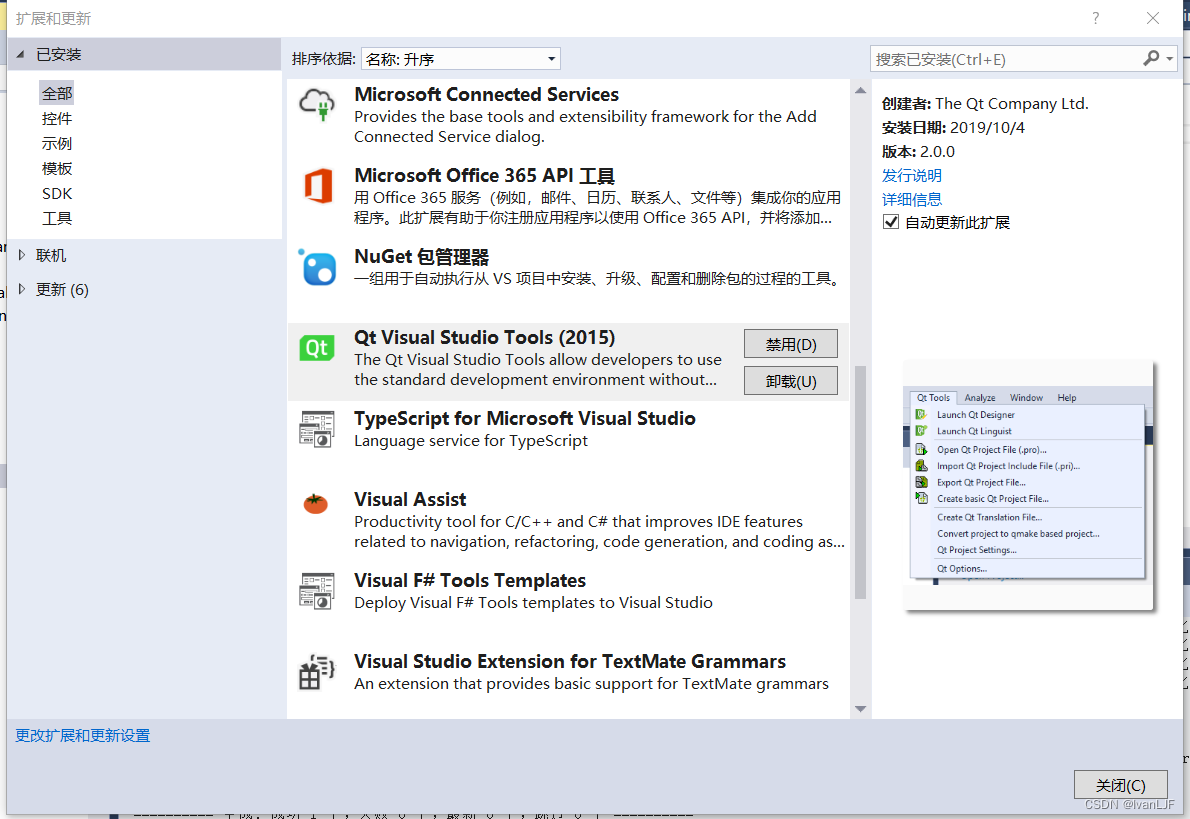The height and width of the screenshot is (819, 1190).
Task: Click the version 2.0.0 text
Action: [x=937, y=152]
